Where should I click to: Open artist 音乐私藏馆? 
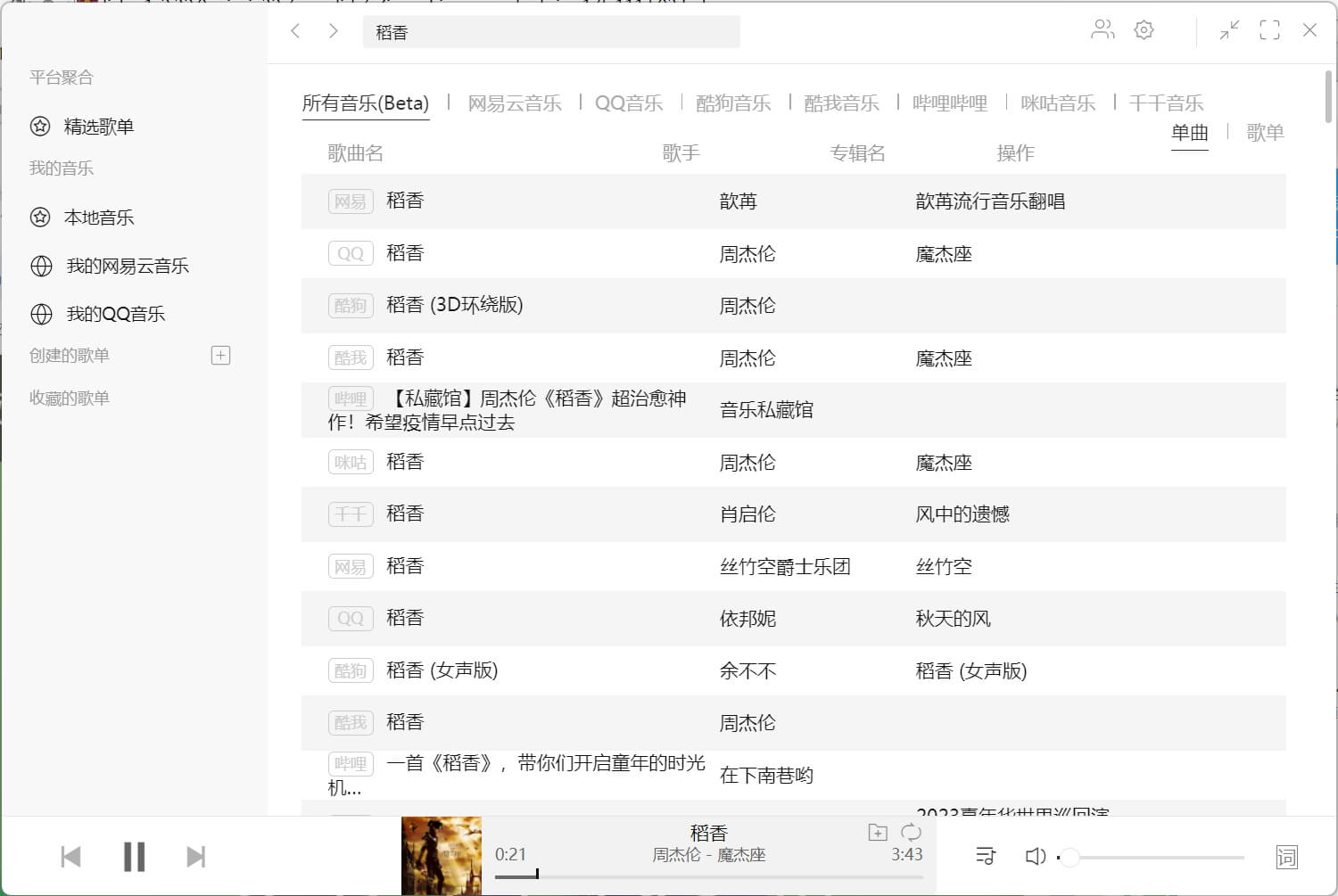766,410
